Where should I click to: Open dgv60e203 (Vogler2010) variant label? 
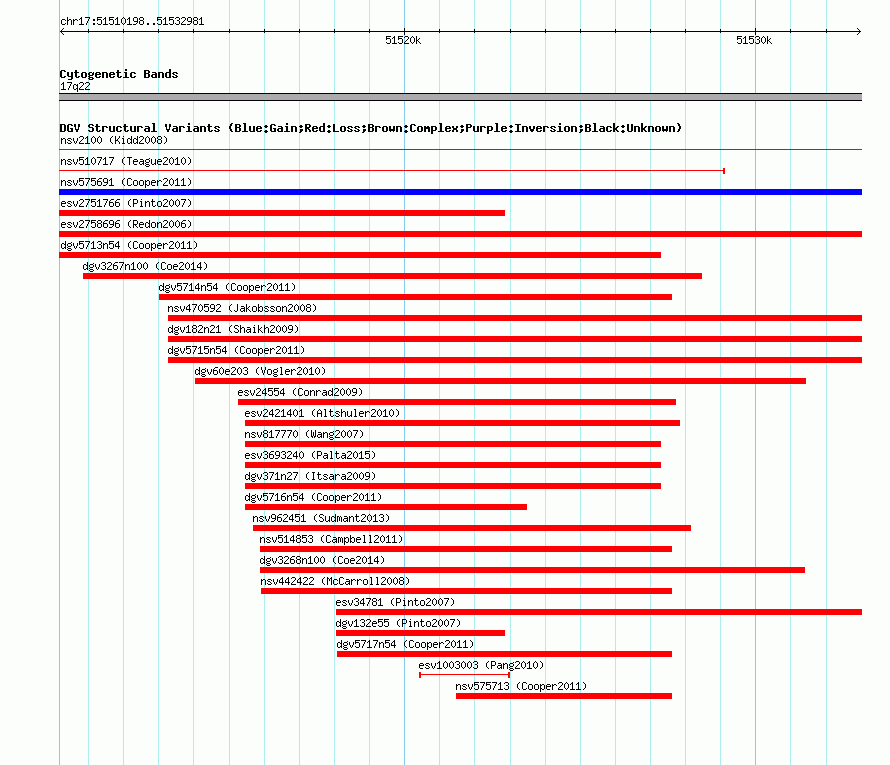tap(260, 371)
